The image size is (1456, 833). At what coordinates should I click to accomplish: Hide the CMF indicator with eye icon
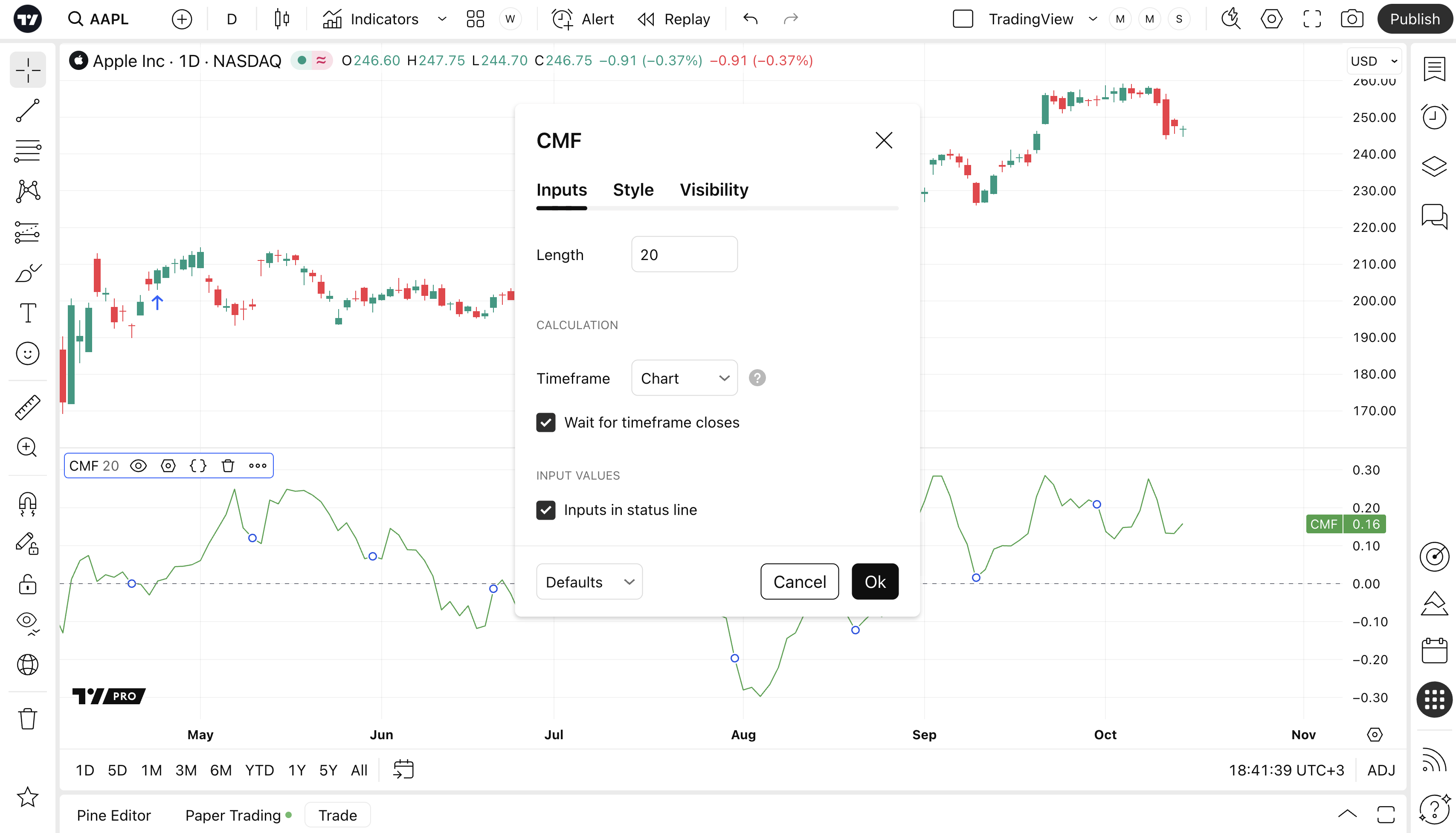[139, 466]
